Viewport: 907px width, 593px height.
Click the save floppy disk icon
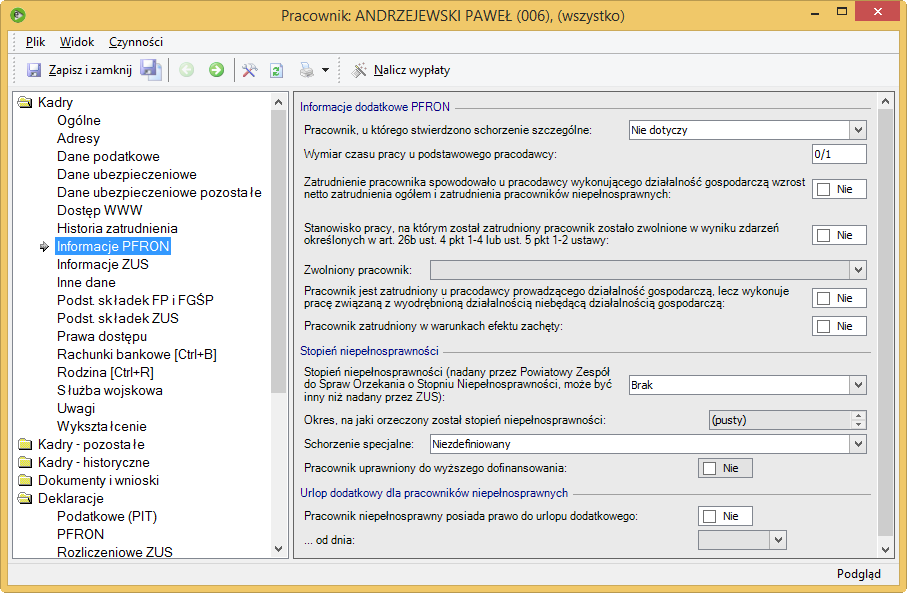(34, 70)
